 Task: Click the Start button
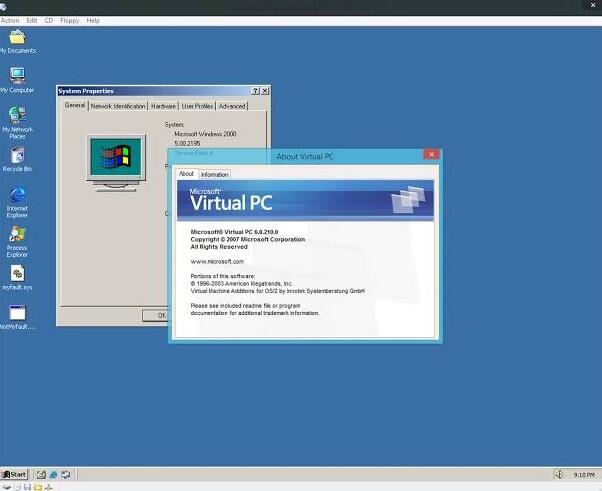click(14, 474)
